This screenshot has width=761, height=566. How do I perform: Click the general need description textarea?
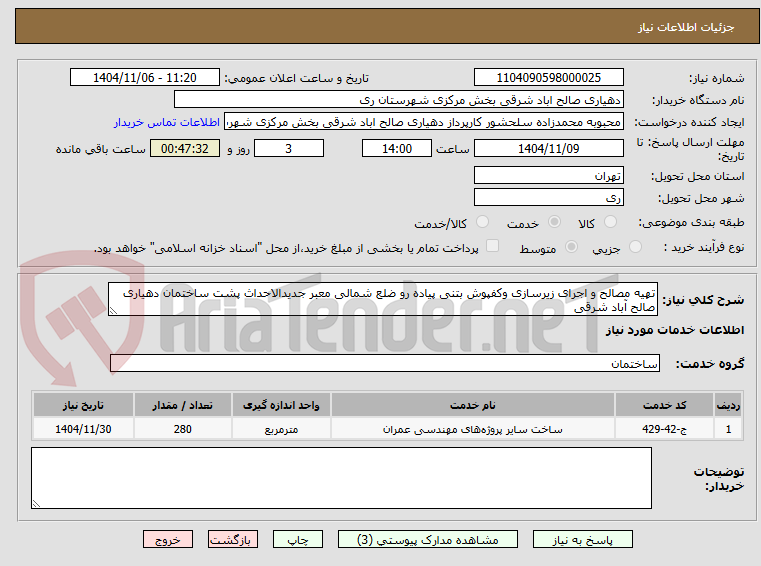pyautogui.click(x=383, y=300)
